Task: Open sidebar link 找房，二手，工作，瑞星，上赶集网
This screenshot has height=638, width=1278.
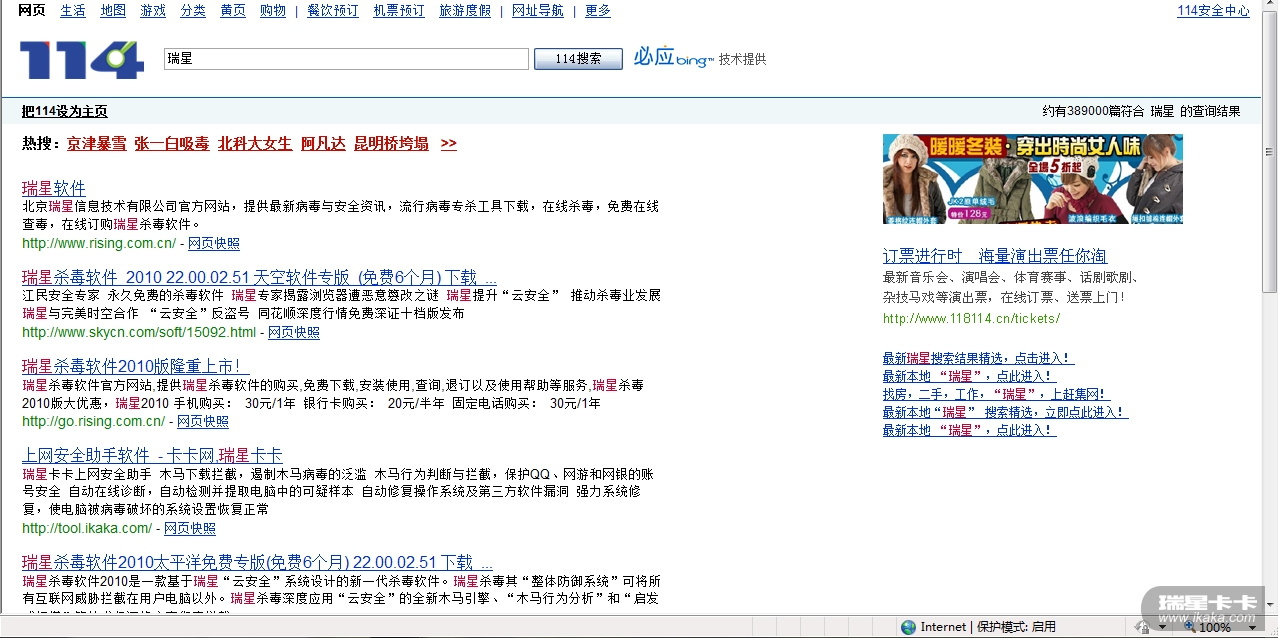Action: [x=996, y=394]
